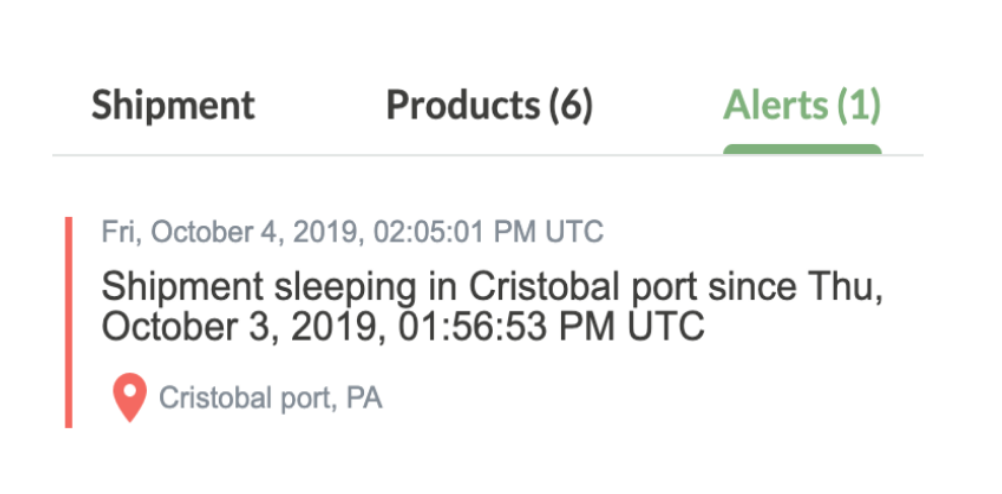Click the word Products in the tab bar
The width and height of the screenshot is (1002, 494).
pyautogui.click(x=464, y=105)
